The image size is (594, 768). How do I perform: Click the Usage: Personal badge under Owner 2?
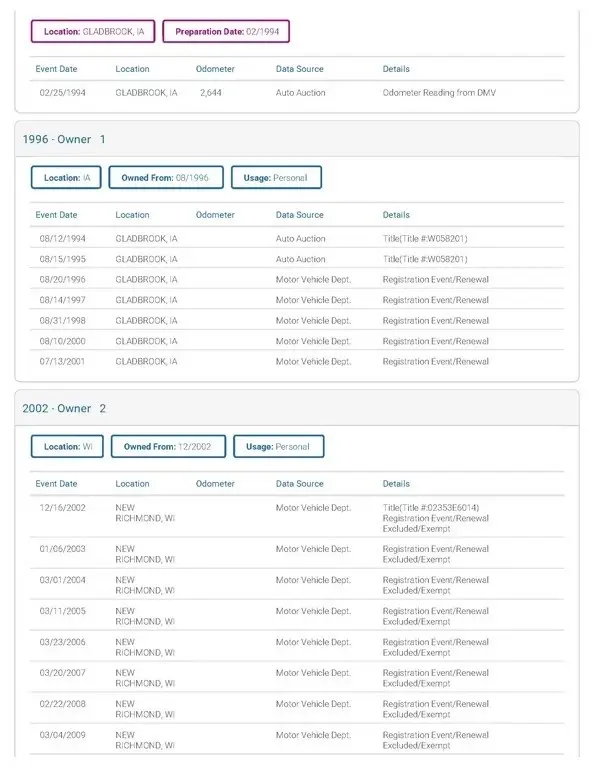click(x=279, y=446)
